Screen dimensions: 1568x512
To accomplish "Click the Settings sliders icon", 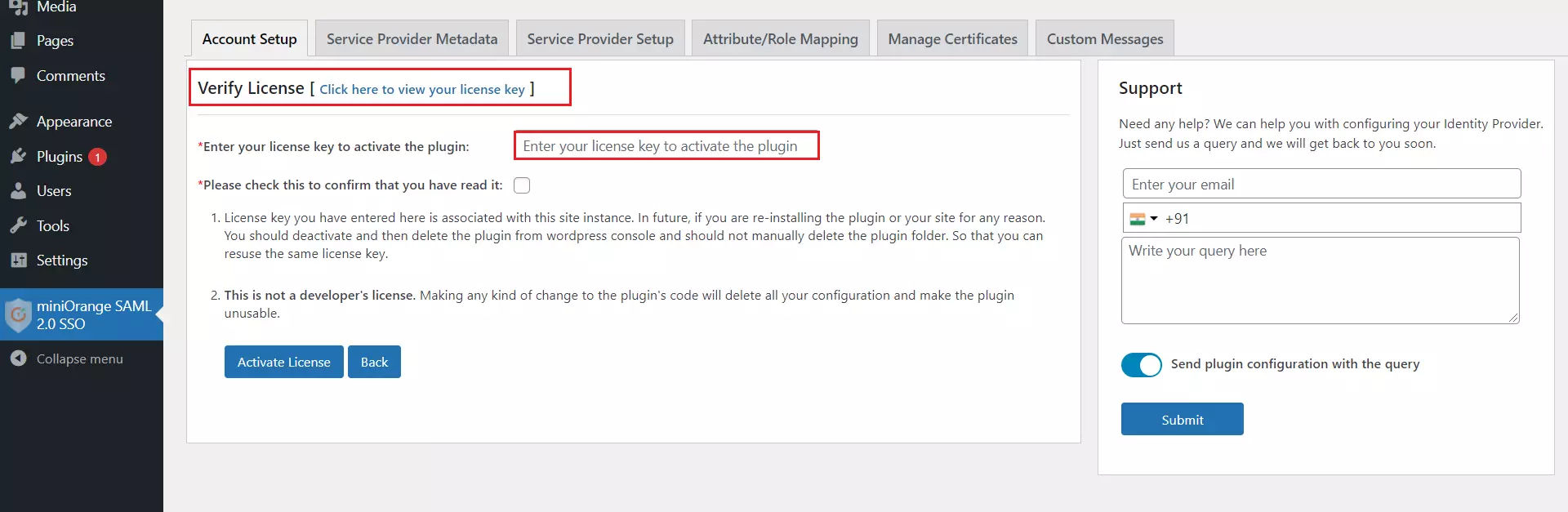I will point(18,260).
